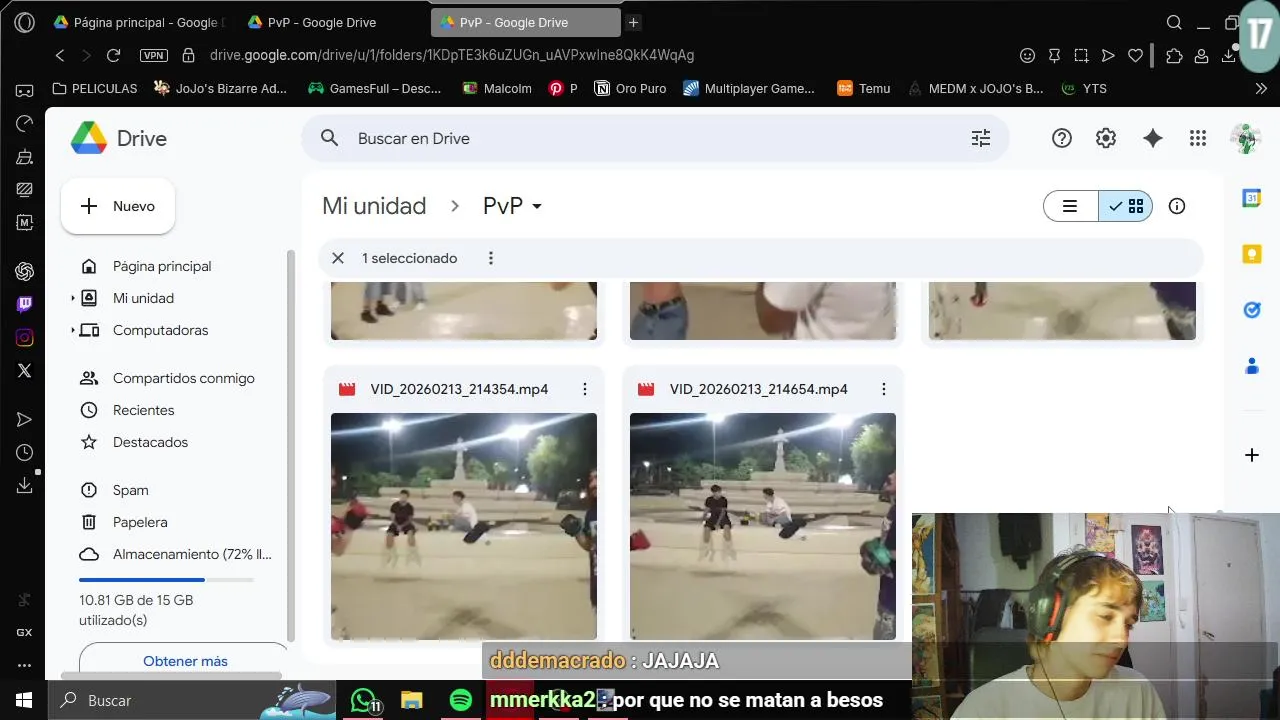
Task: Open the Temu bookmark
Action: (864, 88)
